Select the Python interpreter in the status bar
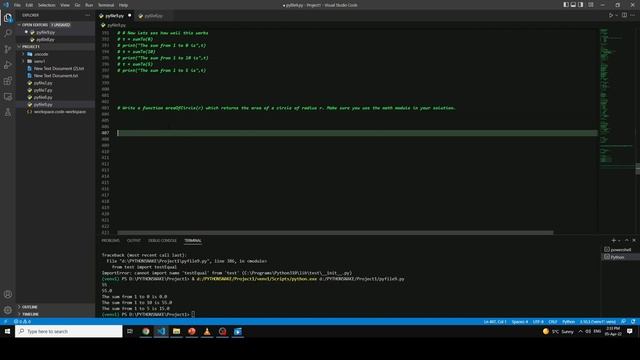 click(598, 322)
